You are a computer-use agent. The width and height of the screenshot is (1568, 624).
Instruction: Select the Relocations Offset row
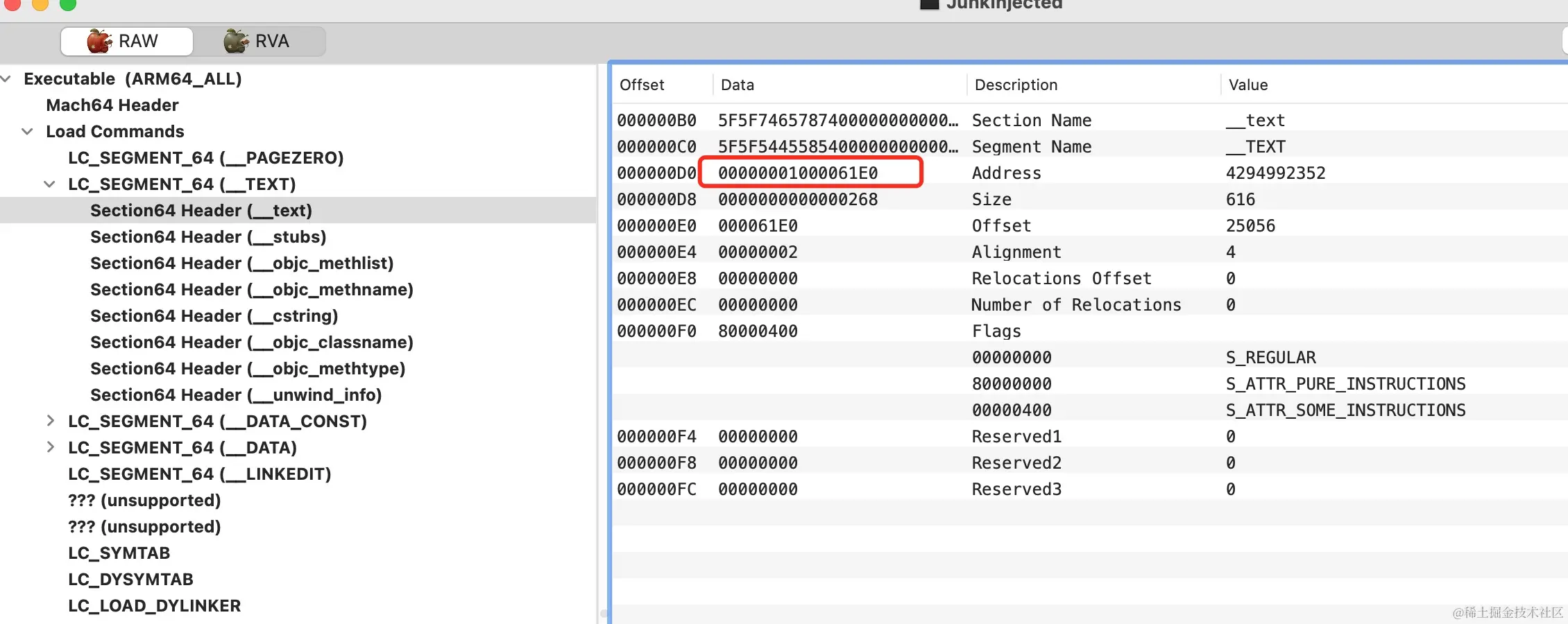pos(1089,279)
